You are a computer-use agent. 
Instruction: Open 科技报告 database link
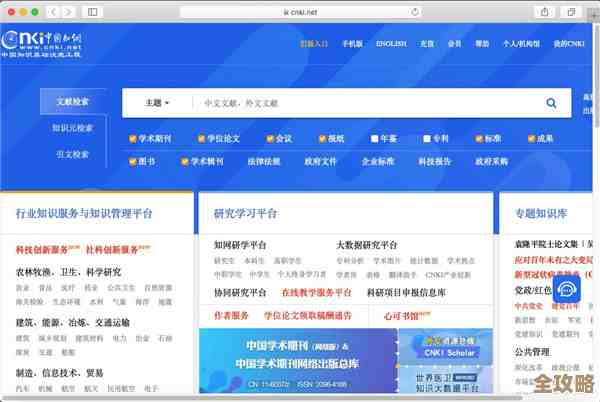[x=434, y=162]
